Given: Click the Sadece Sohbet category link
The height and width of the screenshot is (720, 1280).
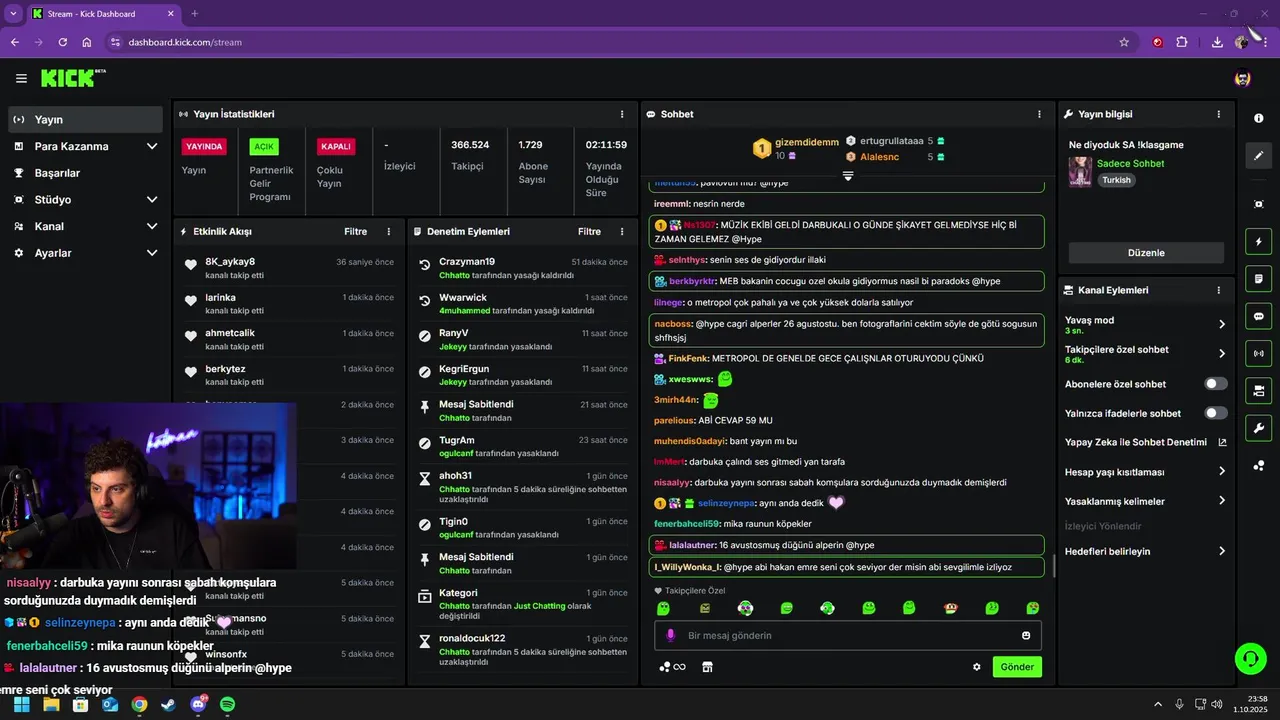Looking at the screenshot, I should coord(1130,163).
